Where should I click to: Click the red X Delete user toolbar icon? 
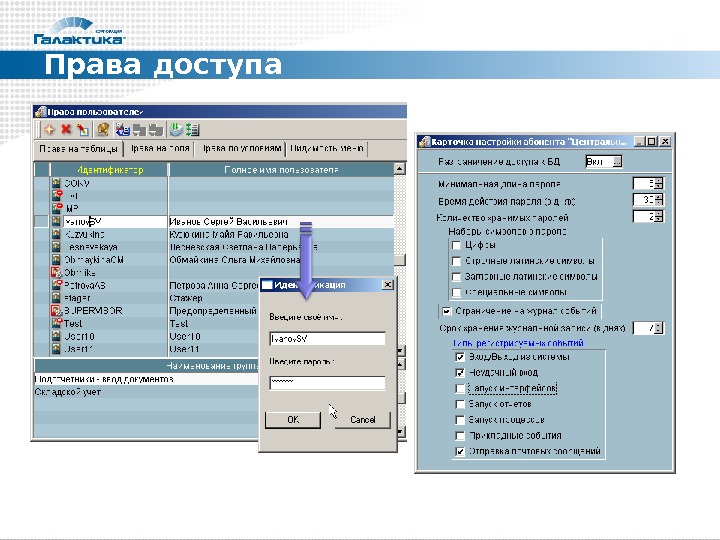tap(66, 129)
